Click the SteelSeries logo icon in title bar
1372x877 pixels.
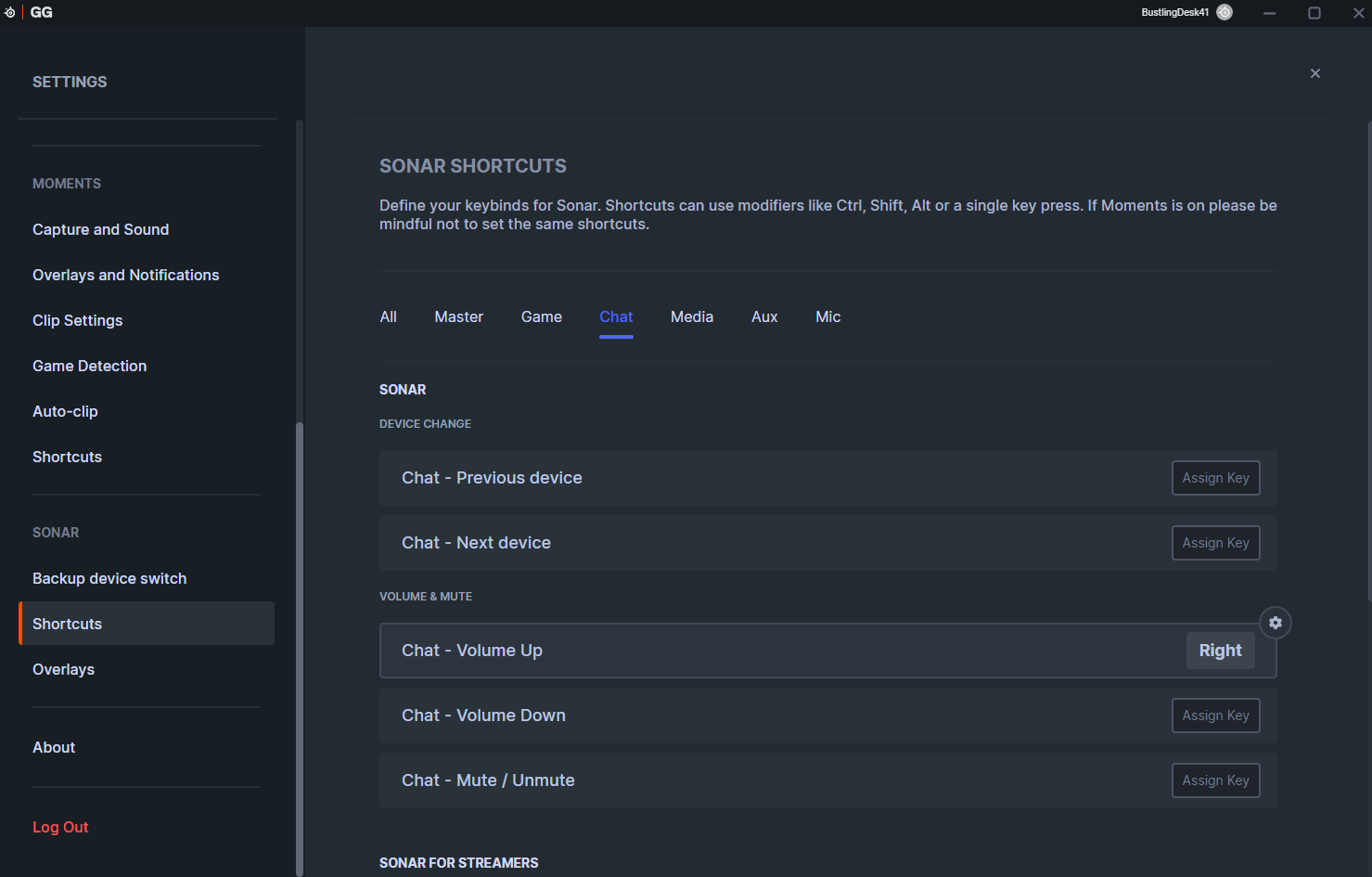[9, 13]
